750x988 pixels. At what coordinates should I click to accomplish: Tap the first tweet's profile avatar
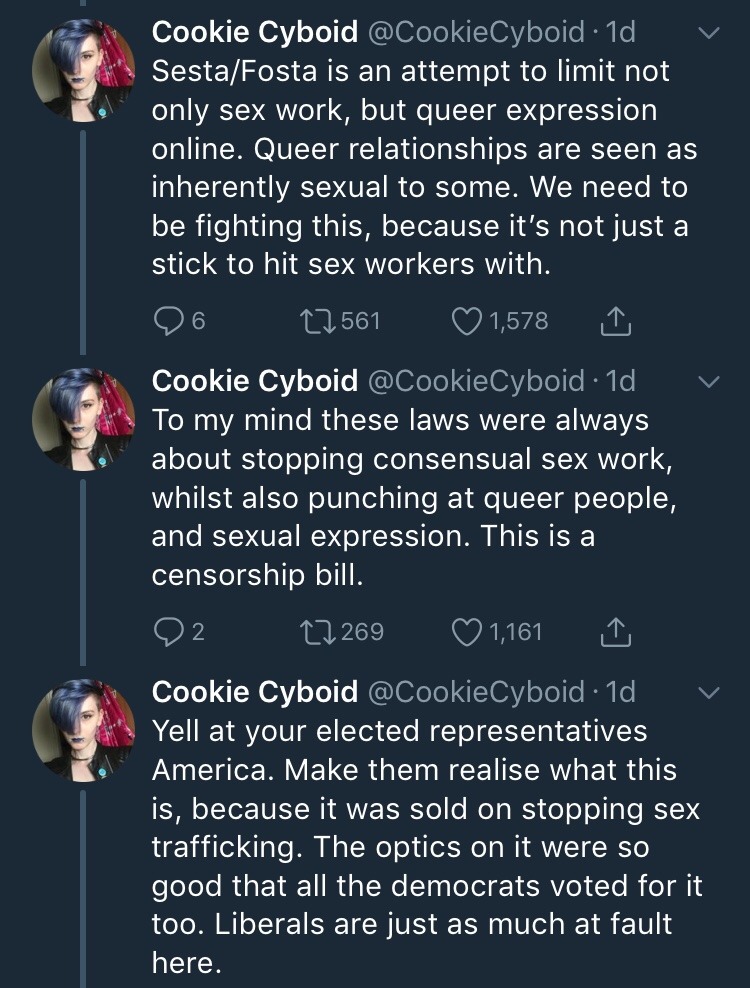pos(83,70)
